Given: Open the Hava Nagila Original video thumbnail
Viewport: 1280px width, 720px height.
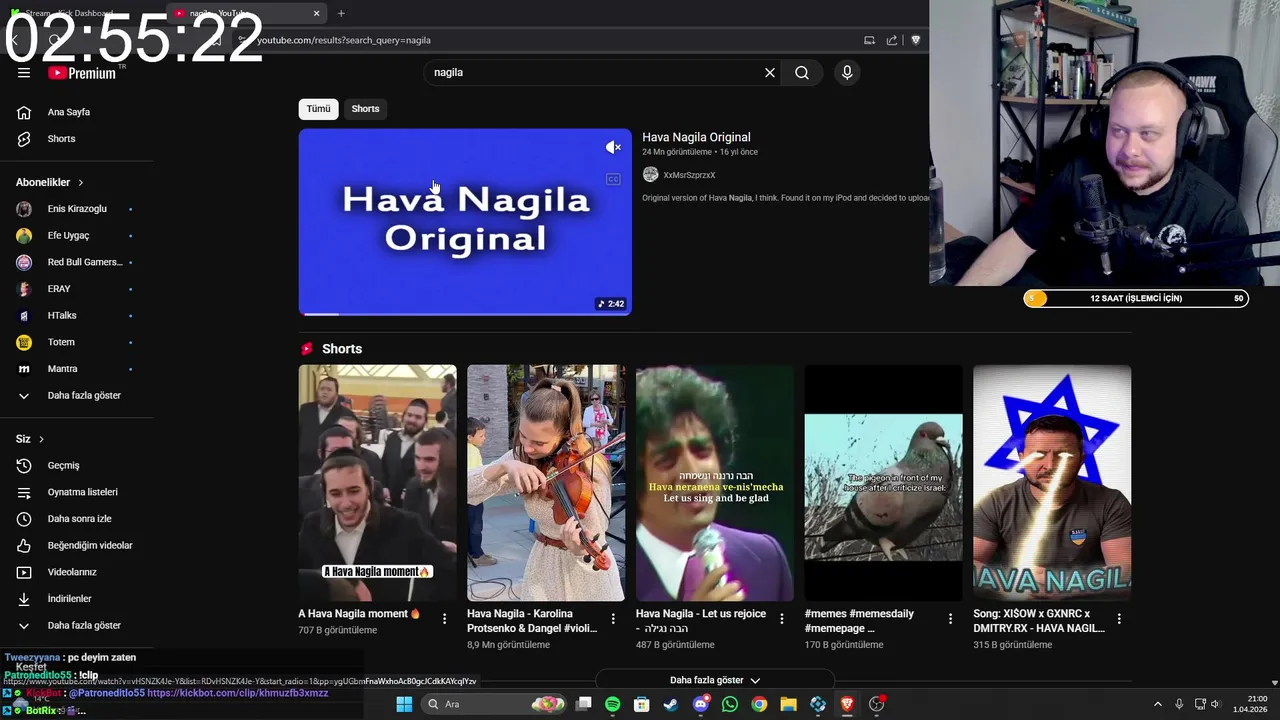Looking at the screenshot, I should 465,222.
